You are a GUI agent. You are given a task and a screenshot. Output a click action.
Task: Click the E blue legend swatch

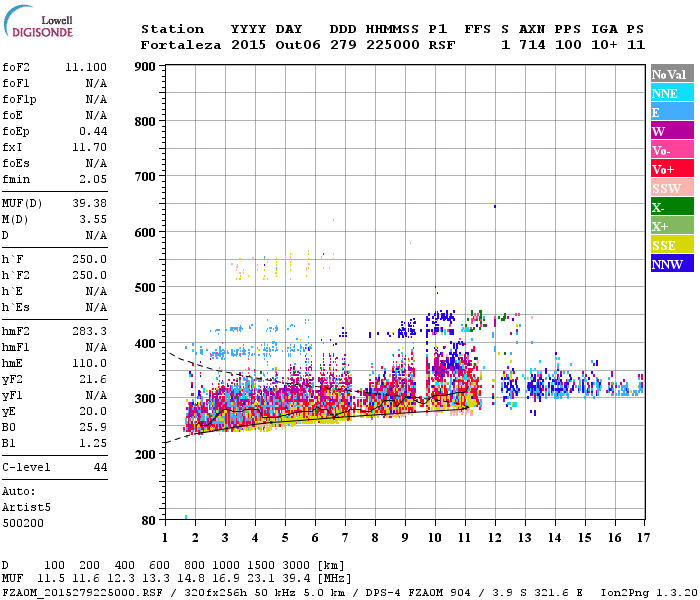(672, 112)
